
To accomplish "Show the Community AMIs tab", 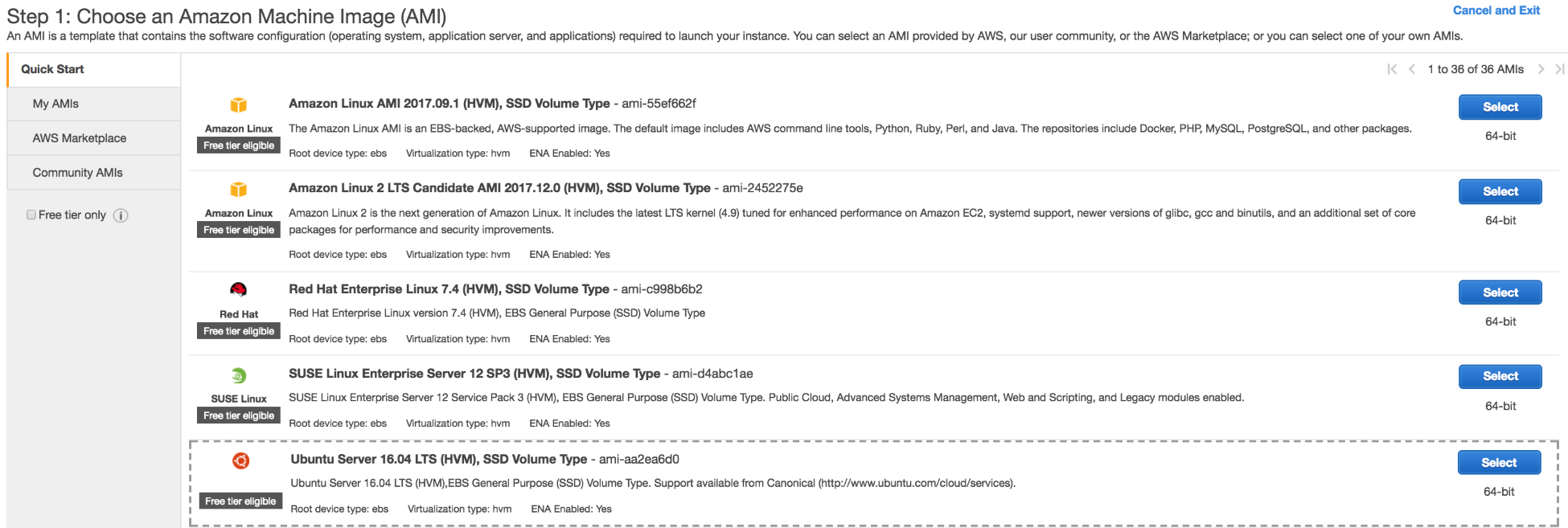I will [78, 173].
